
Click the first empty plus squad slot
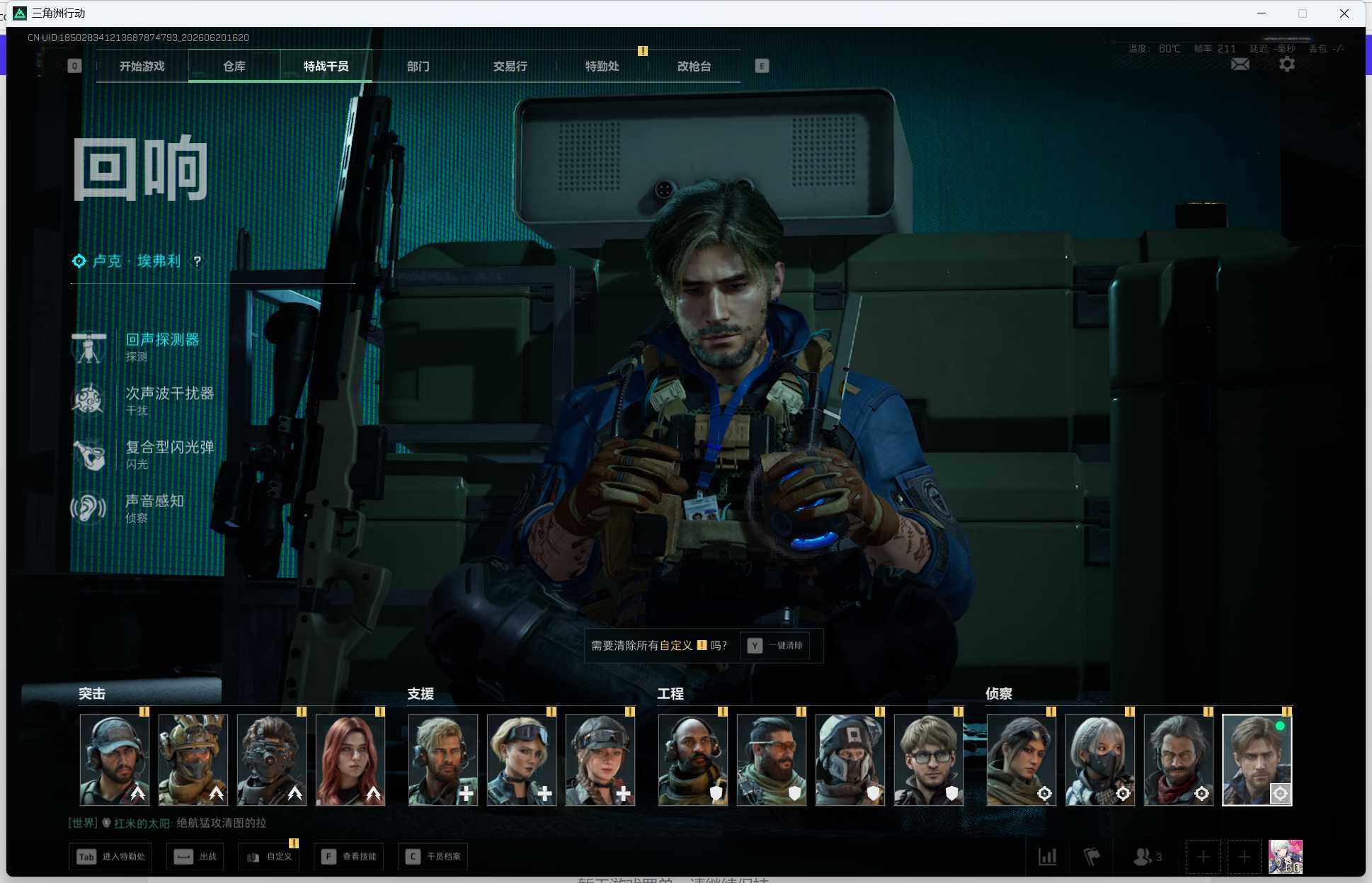tap(1203, 857)
